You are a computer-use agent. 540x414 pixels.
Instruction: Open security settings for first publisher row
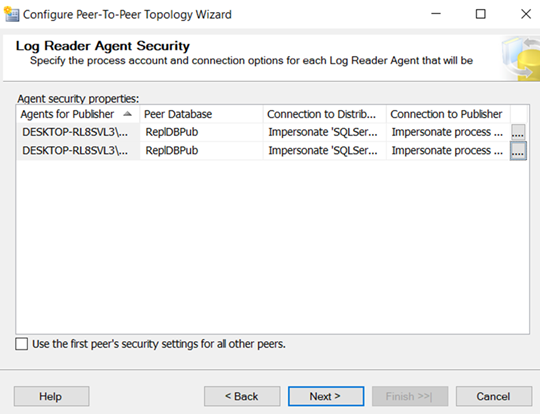[518, 132]
